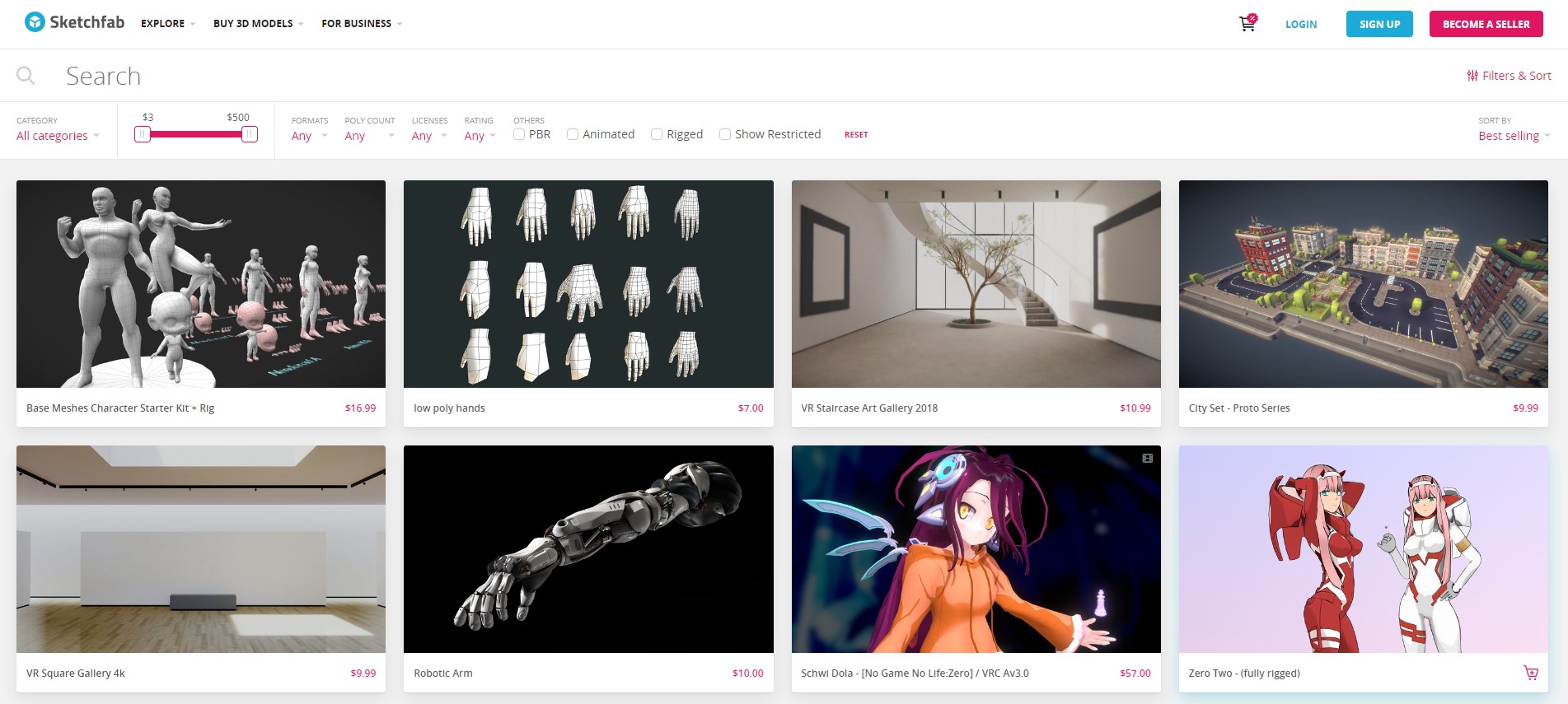Check the Rigged filter
Image resolution: width=1568 pixels, height=704 pixels.
pyautogui.click(x=657, y=134)
